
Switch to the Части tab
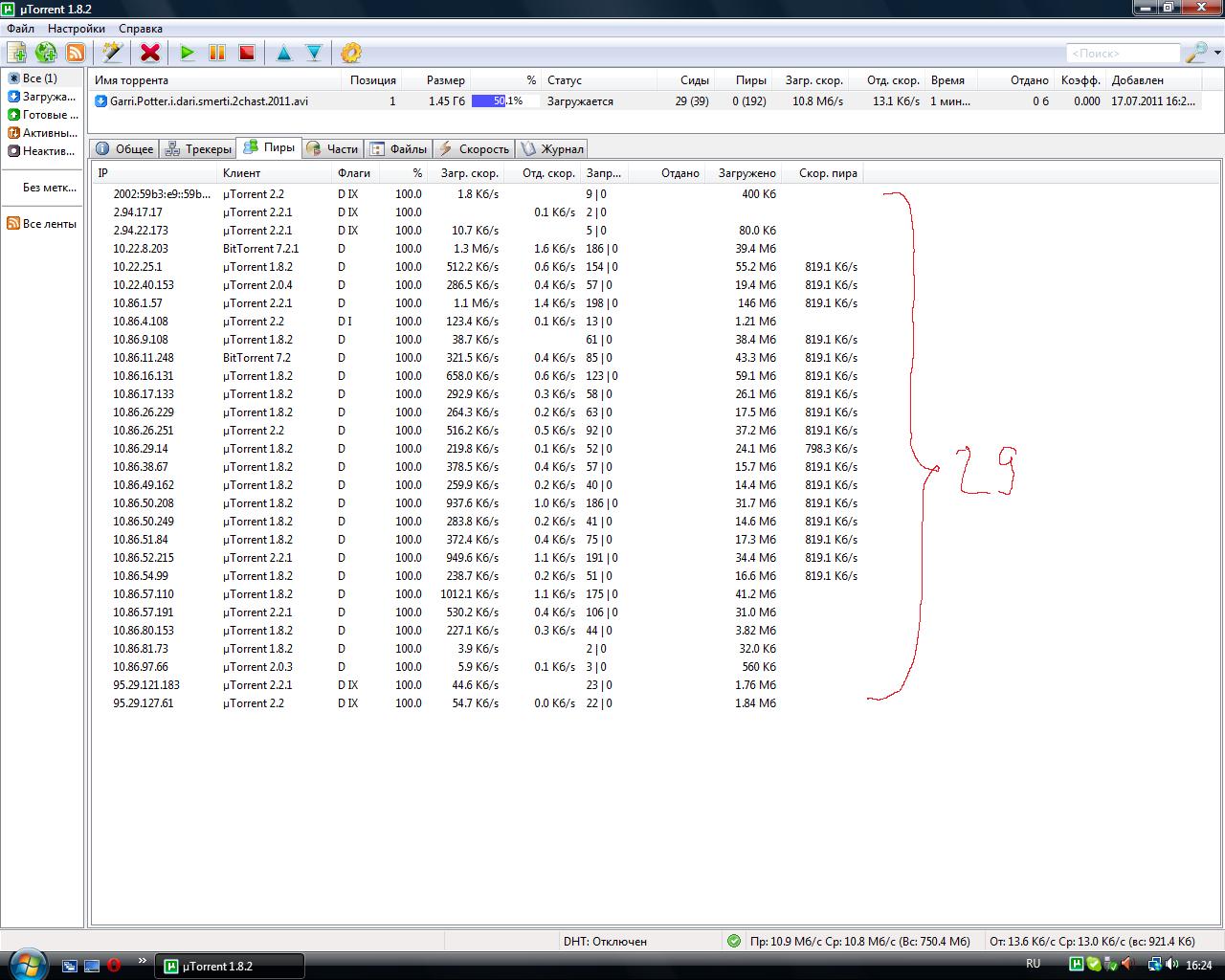(x=332, y=148)
